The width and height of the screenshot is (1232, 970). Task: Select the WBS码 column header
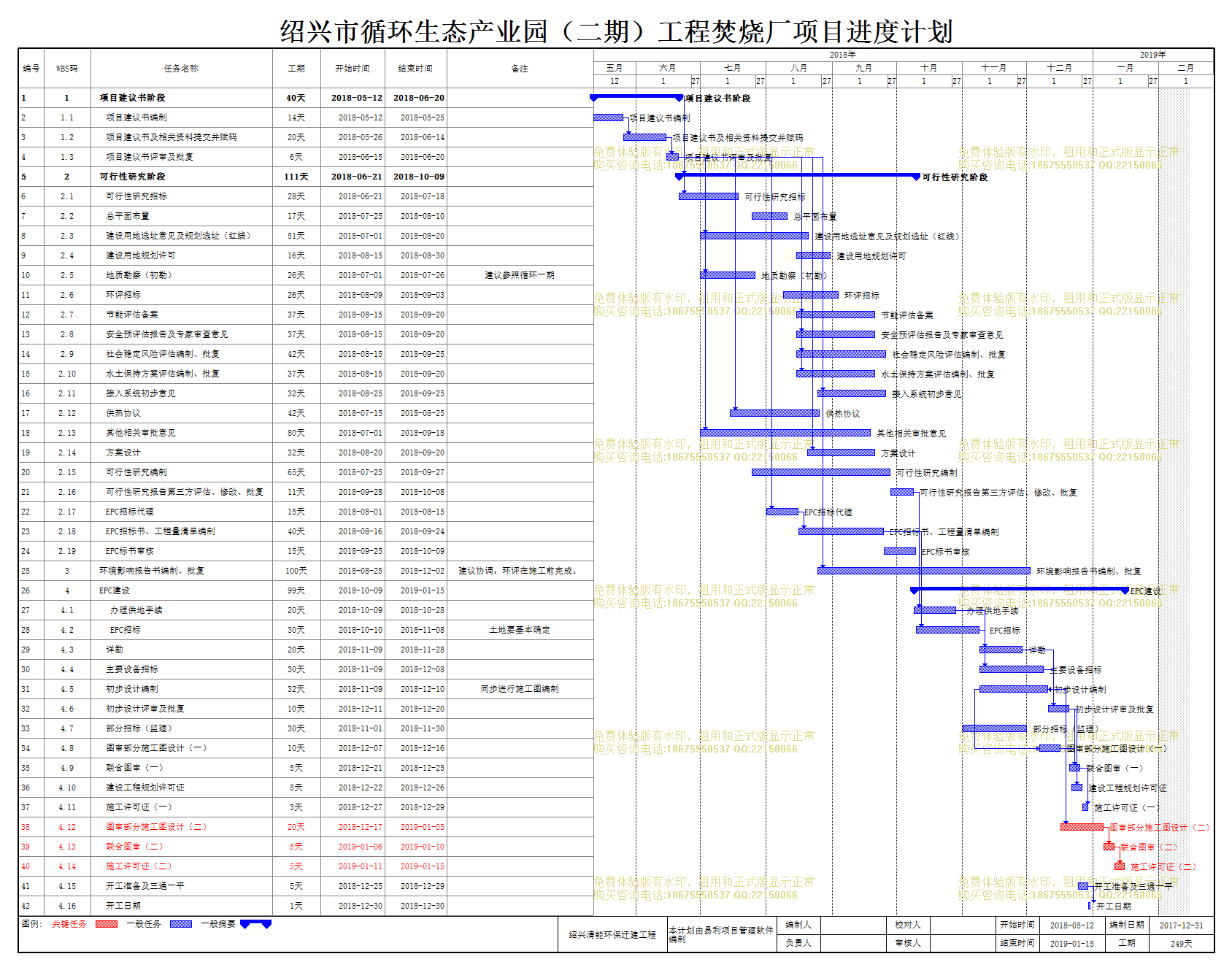[67, 69]
